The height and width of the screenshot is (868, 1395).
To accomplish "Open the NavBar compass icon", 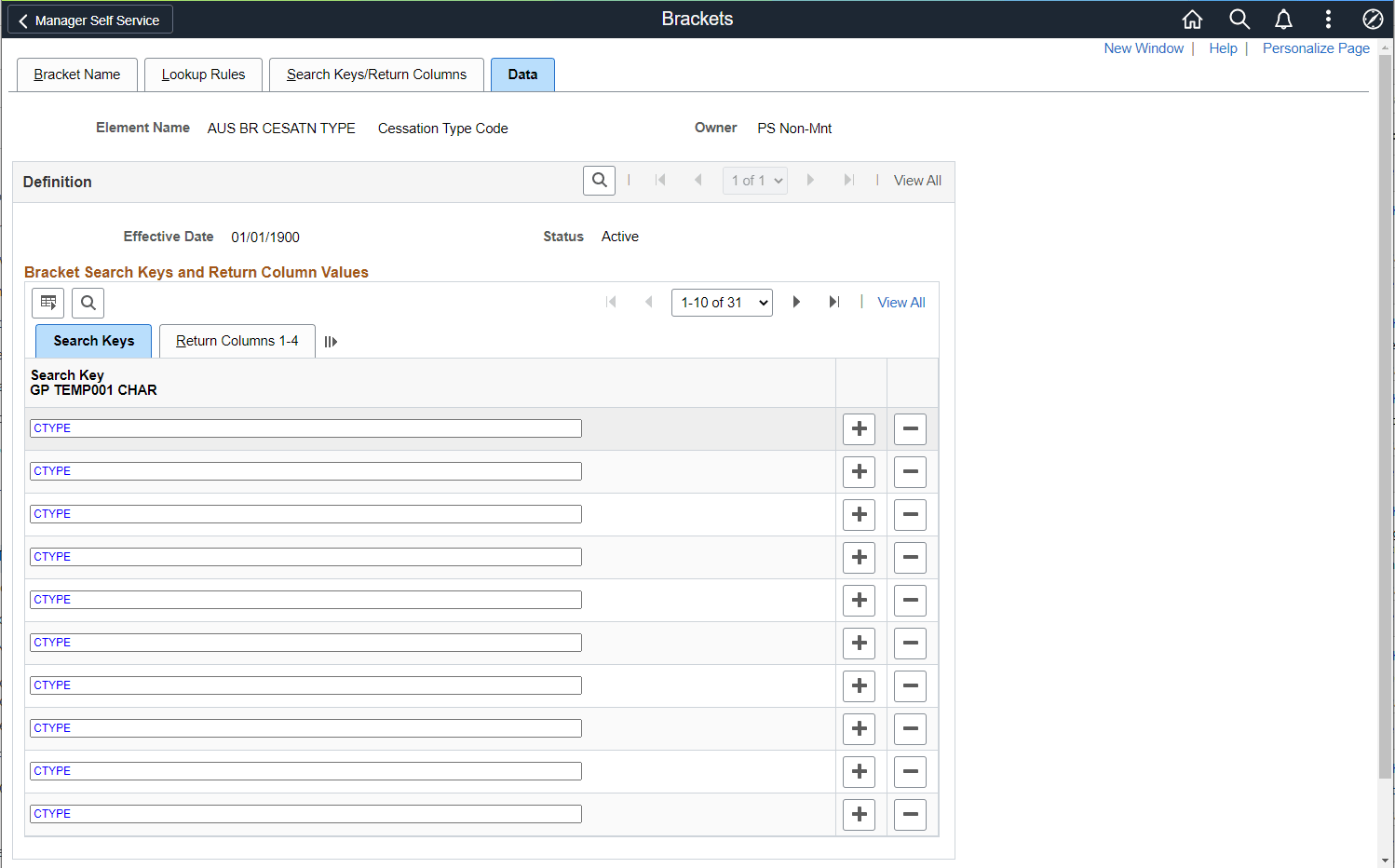I will [x=1373, y=19].
